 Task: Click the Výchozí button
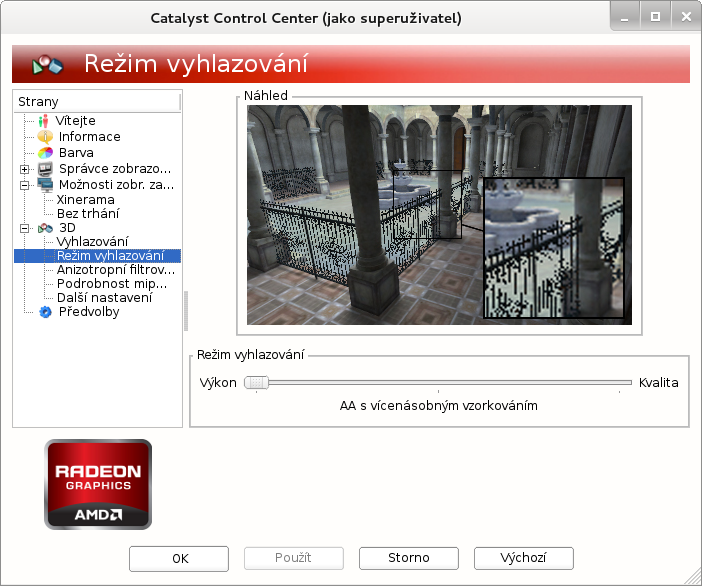523,558
